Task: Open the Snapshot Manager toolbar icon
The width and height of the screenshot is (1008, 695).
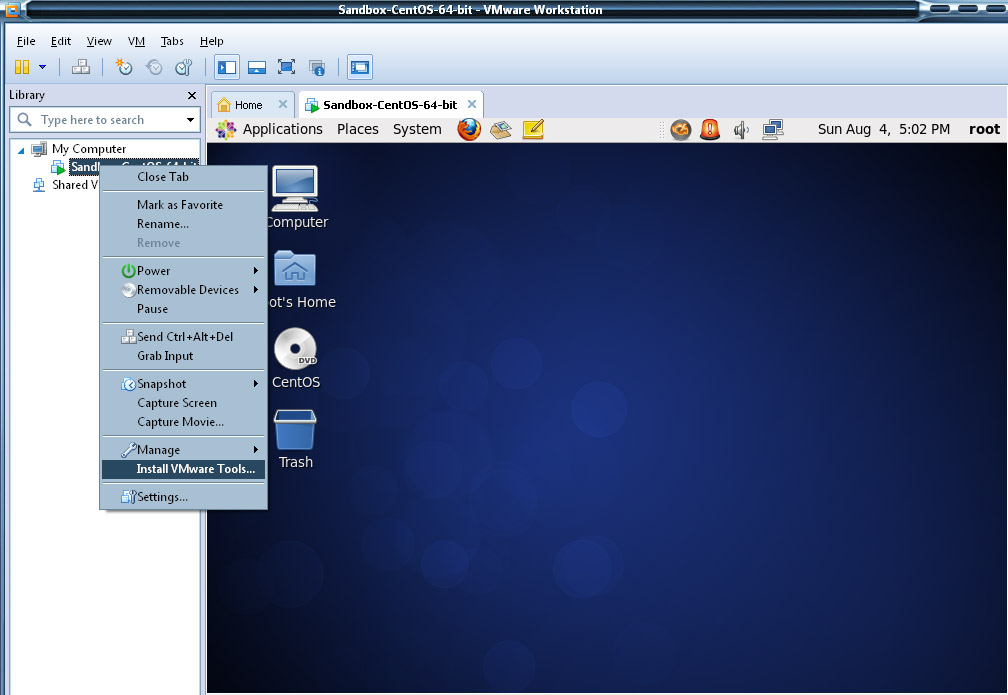Action: click(x=184, y=67)
